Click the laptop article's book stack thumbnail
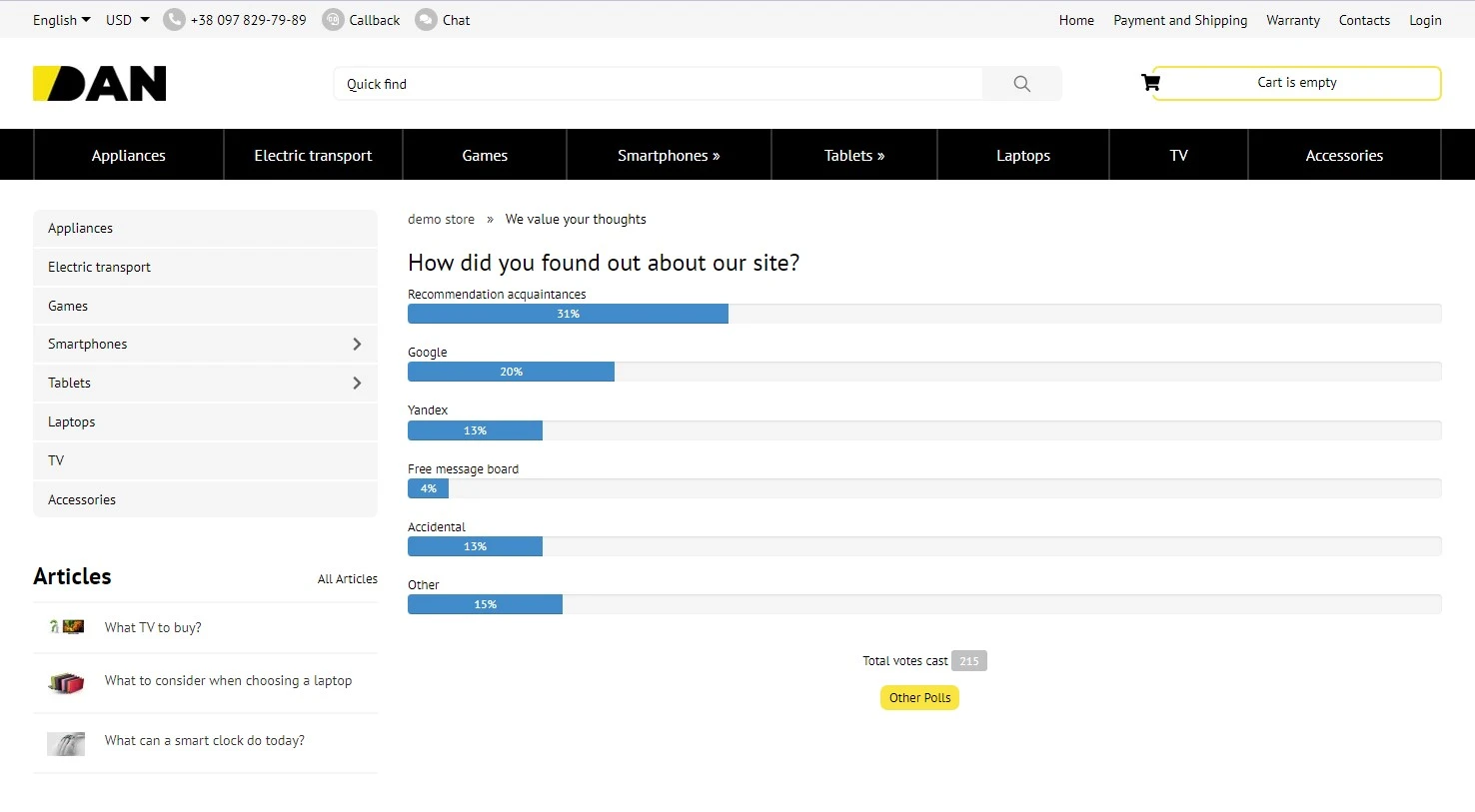1475x812 pixels. (66, 683)
